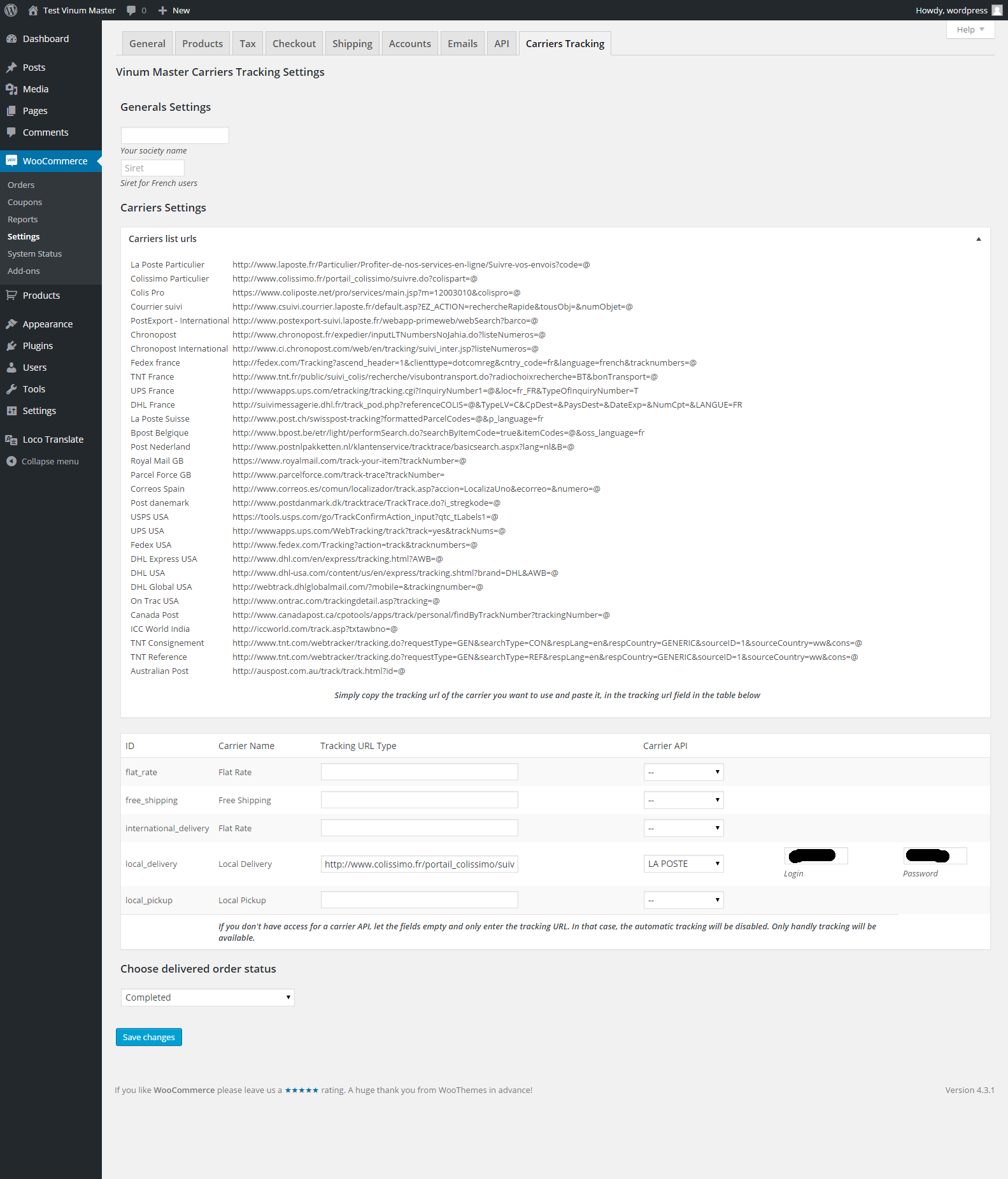Screen dimensions: 1008x1179
Task: Click the Products cart icon
Action: tap(11, 296)
